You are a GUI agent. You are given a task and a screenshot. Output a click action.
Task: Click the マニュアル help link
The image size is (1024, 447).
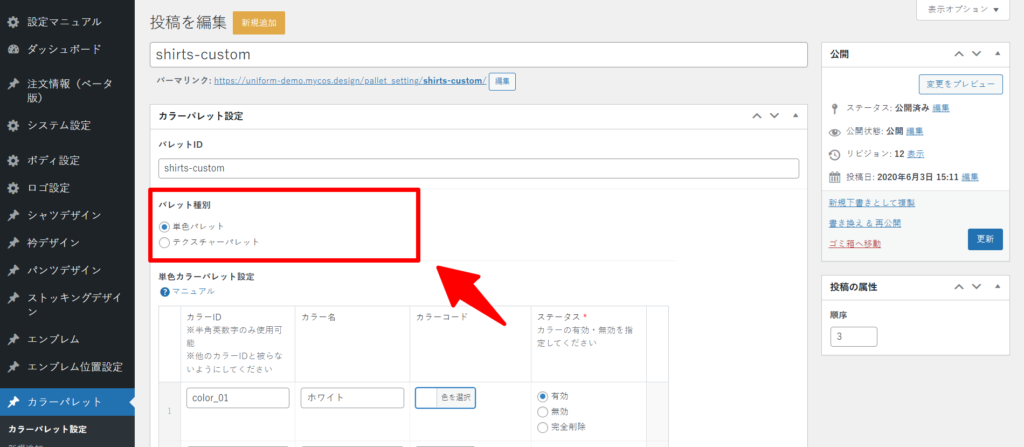[193, 291]
